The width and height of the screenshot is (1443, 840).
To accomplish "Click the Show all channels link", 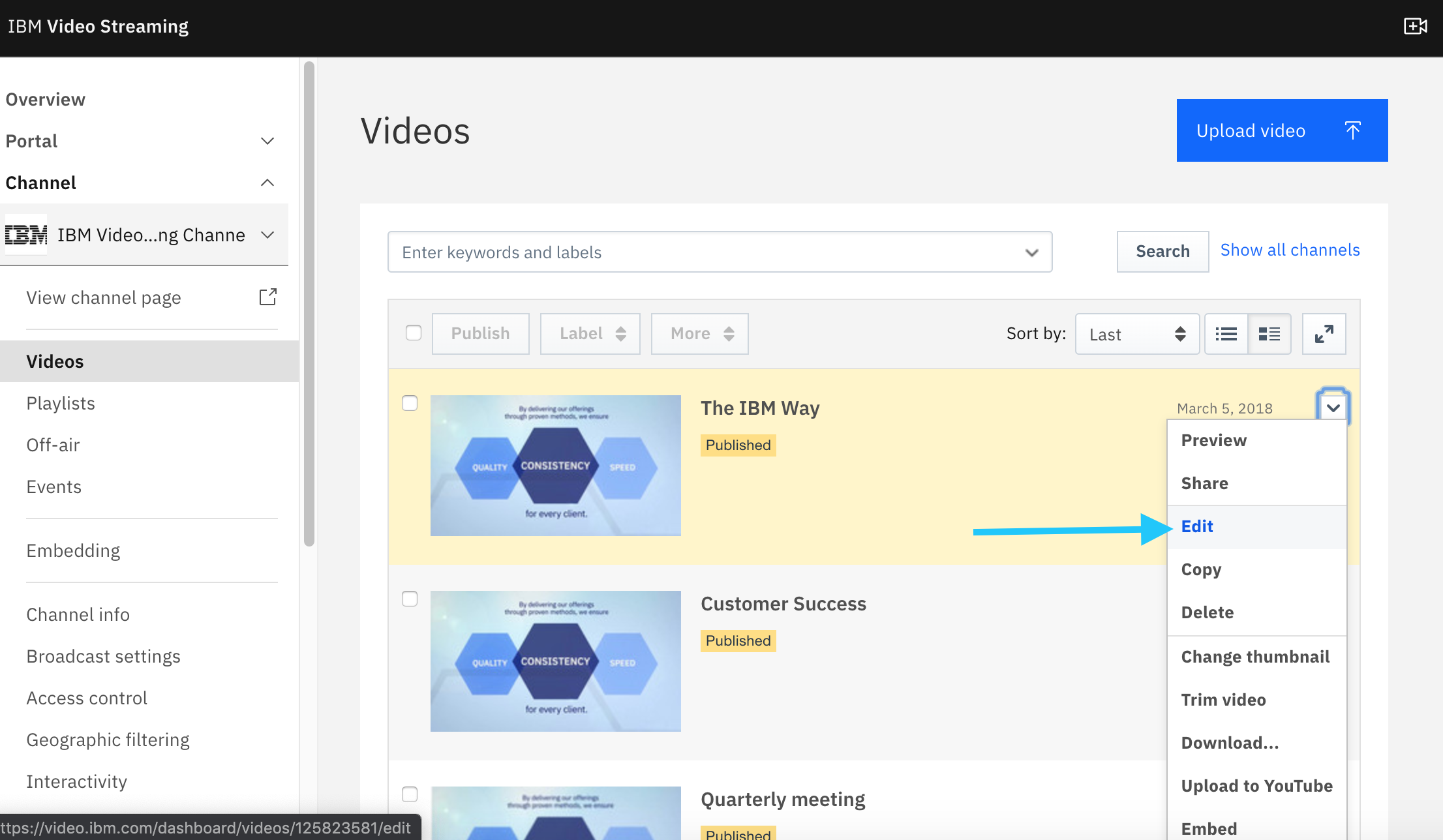I will tap(1290, 250).
